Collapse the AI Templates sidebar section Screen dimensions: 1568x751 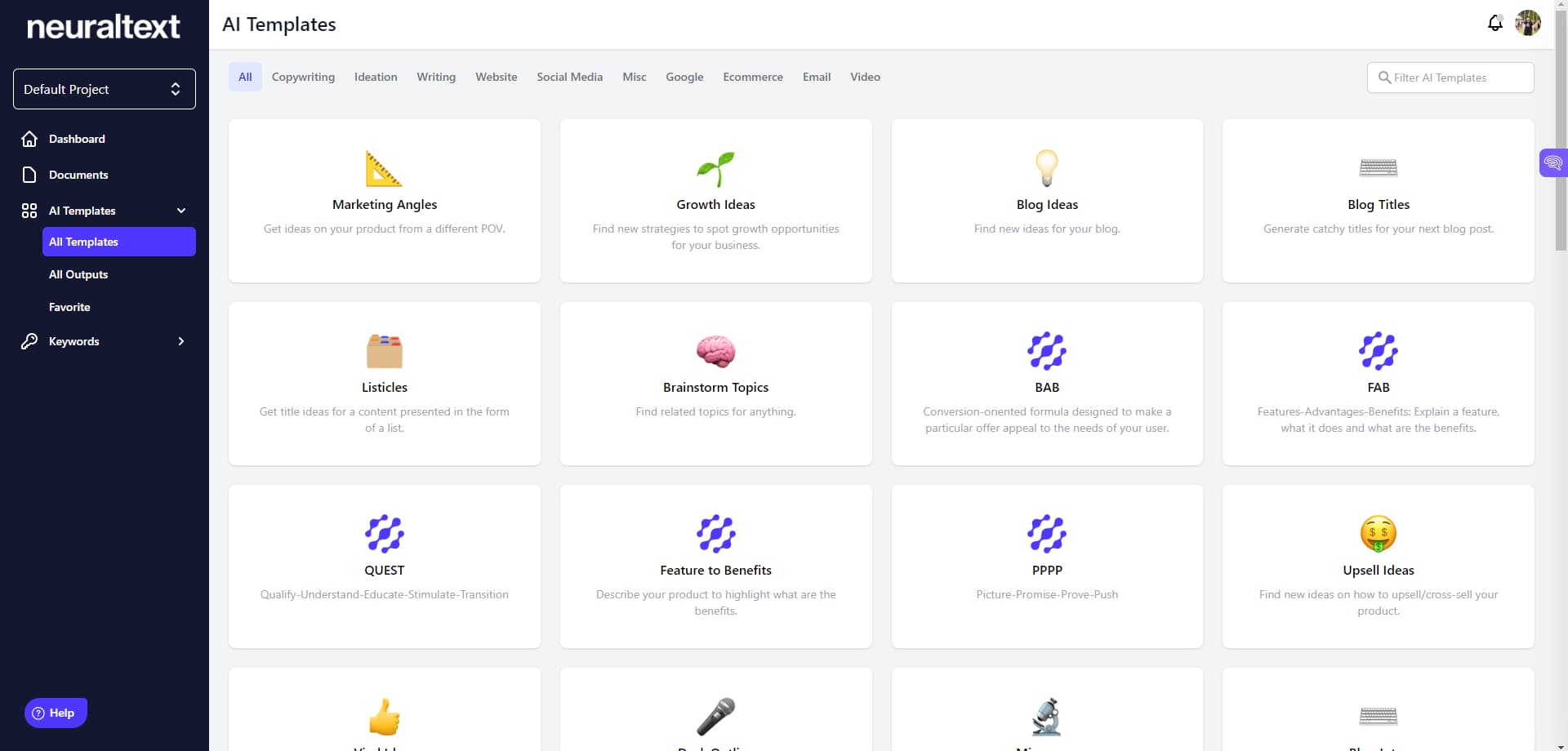pos(180,211)
